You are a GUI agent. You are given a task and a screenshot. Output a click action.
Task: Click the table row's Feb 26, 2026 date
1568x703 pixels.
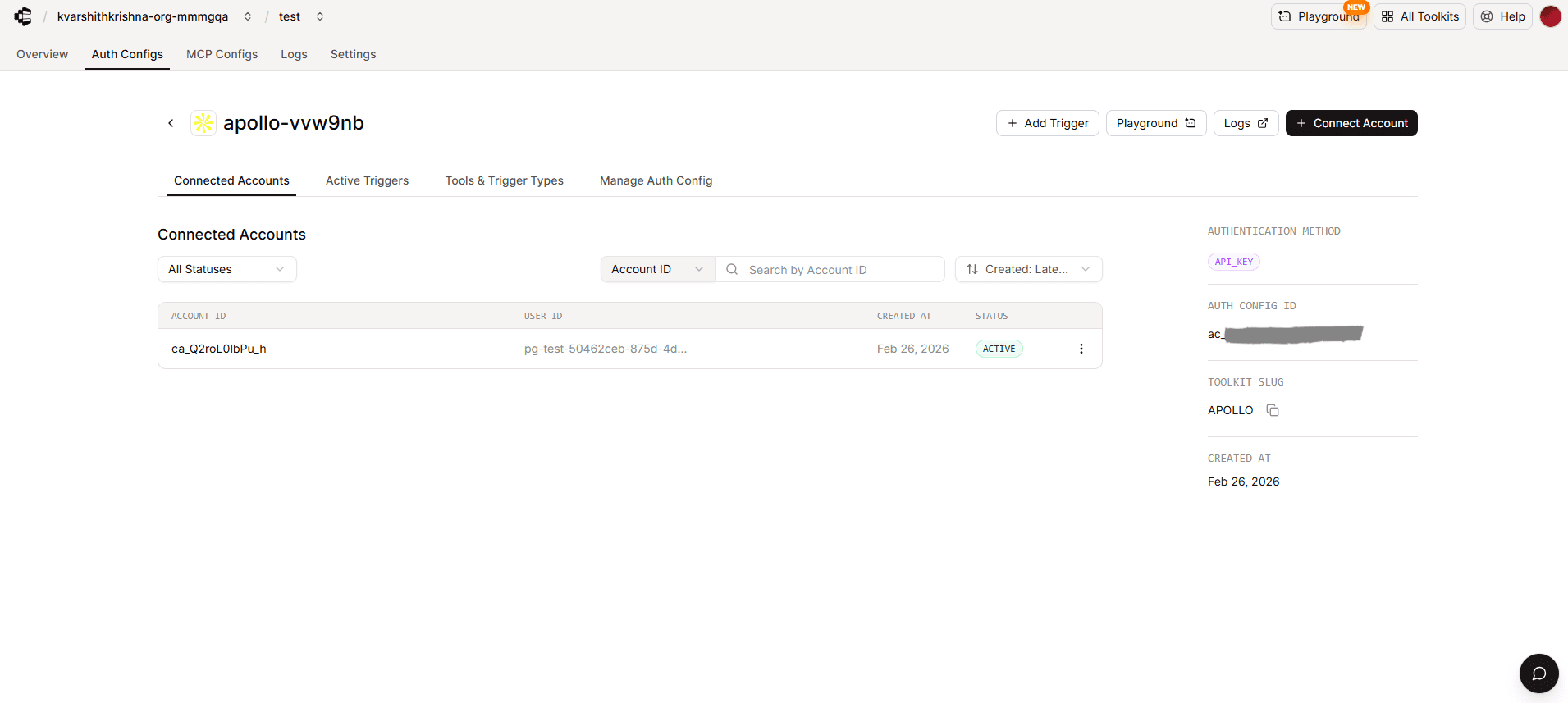coord(912,349)
